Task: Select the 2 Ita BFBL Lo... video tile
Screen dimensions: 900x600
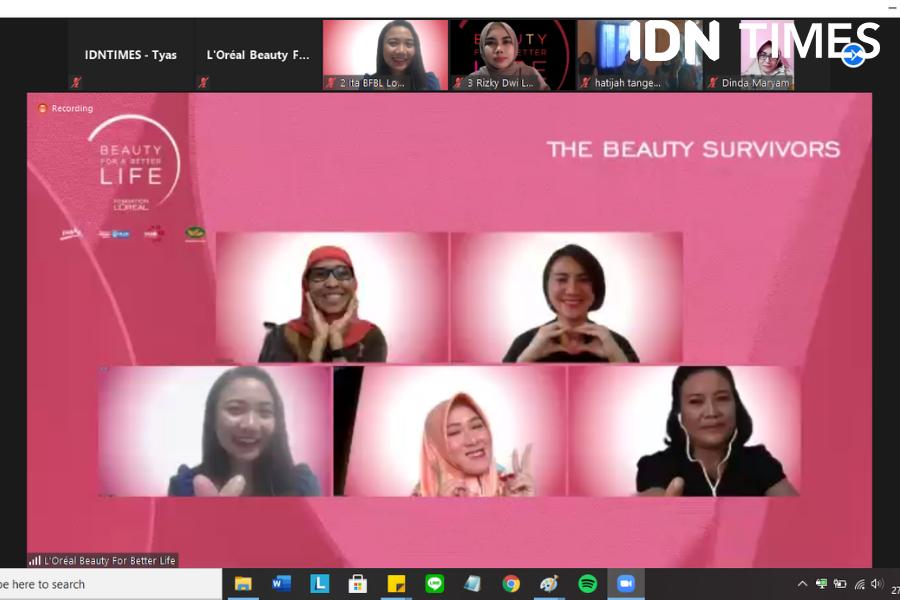Action: tap(385, 55)
